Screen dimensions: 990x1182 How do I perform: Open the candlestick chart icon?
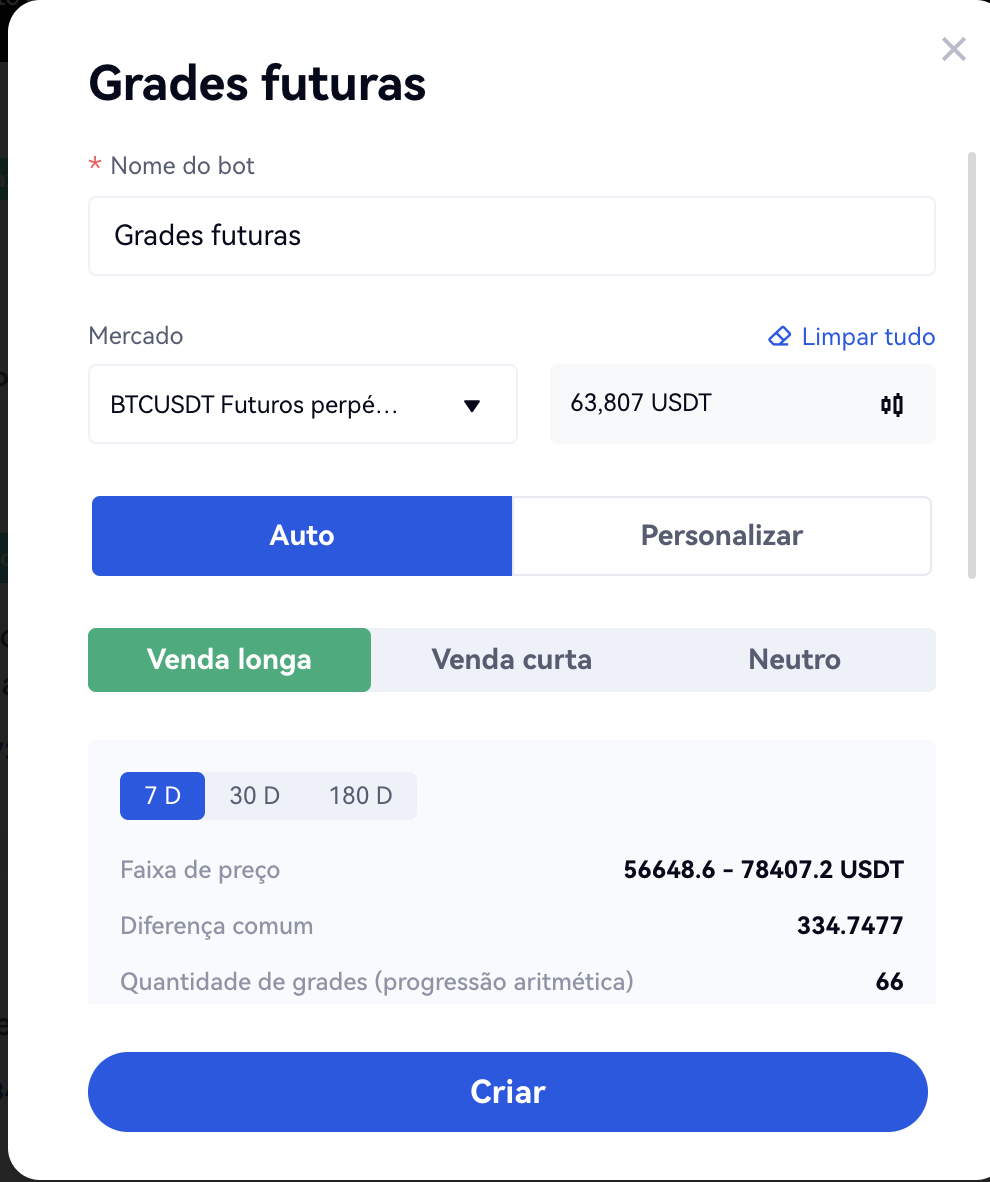(892, 405)
